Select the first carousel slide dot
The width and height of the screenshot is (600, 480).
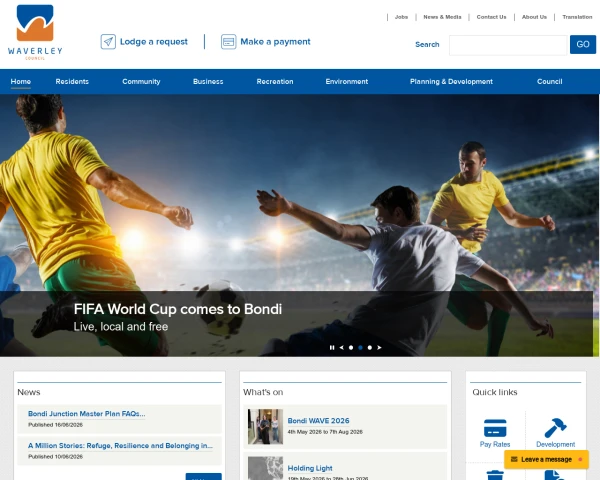[x=351, y=348]
